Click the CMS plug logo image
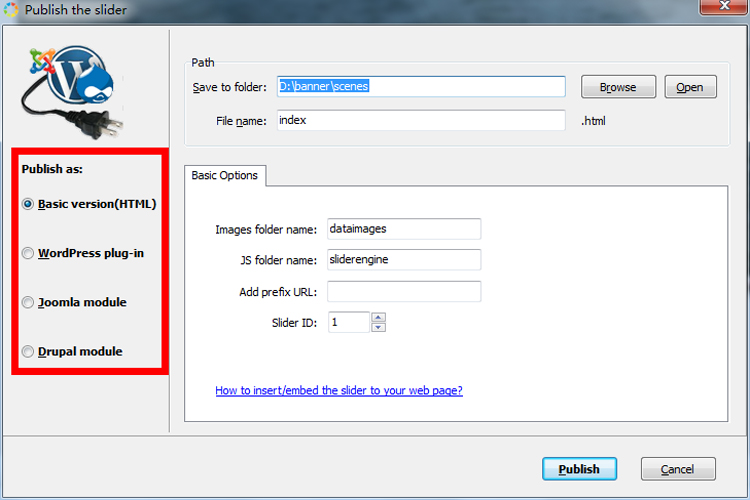Viewport: 750px width, 500px height. click(x=72, y=92)
